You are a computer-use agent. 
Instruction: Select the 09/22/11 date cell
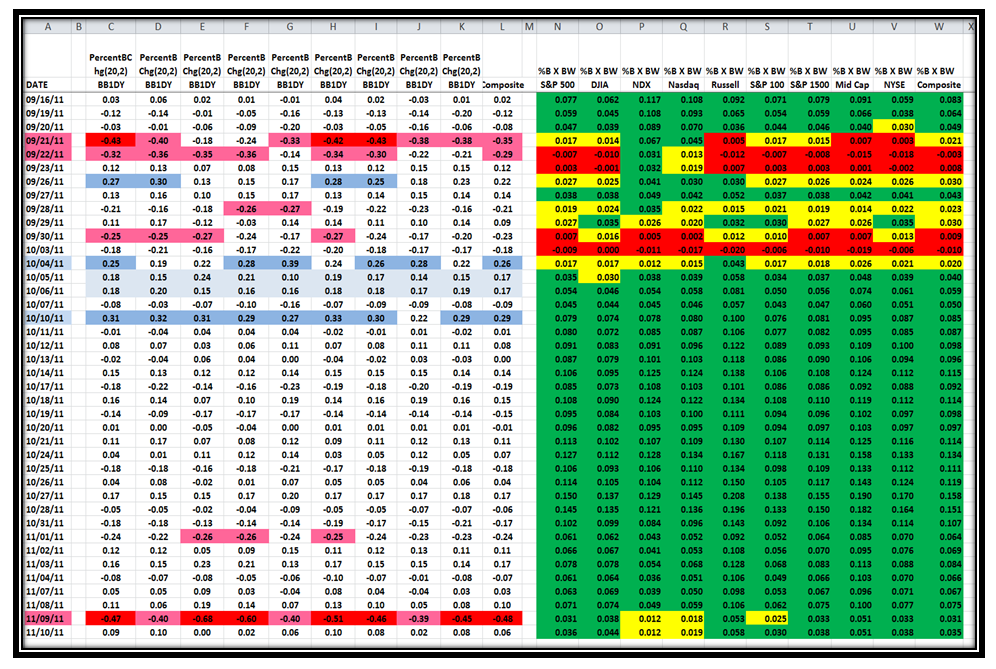click(48, 154)
